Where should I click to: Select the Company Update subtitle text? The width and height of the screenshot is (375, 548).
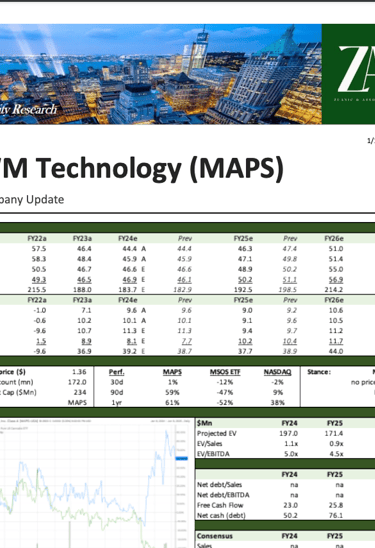pyautogui.click(x=32, y=200)
